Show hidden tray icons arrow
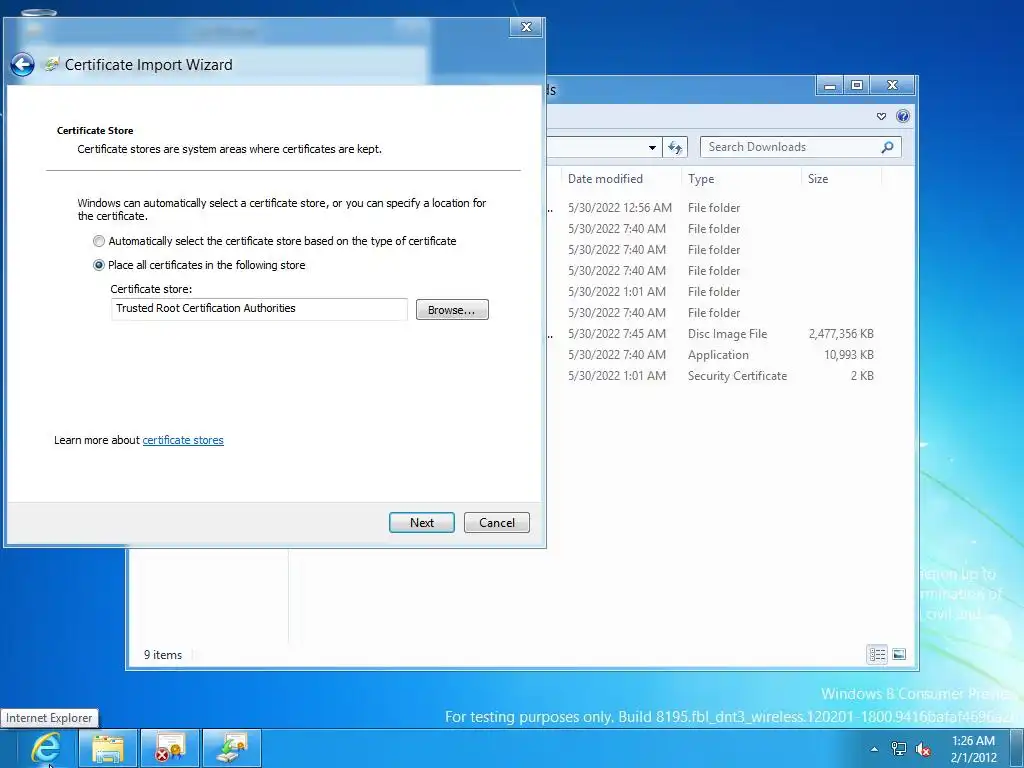 coord(874,749)
